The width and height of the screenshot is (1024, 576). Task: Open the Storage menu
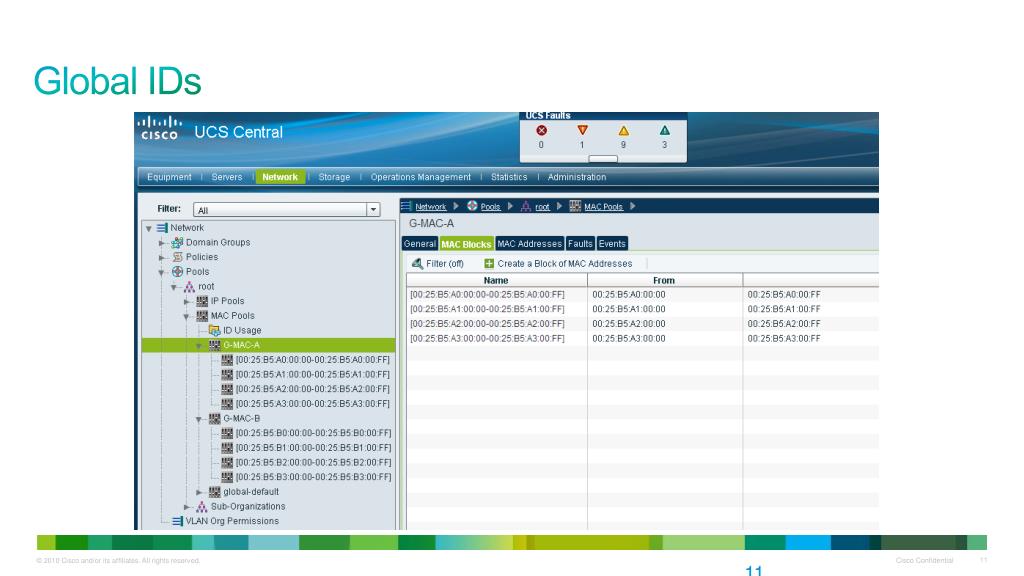(334, 177)
